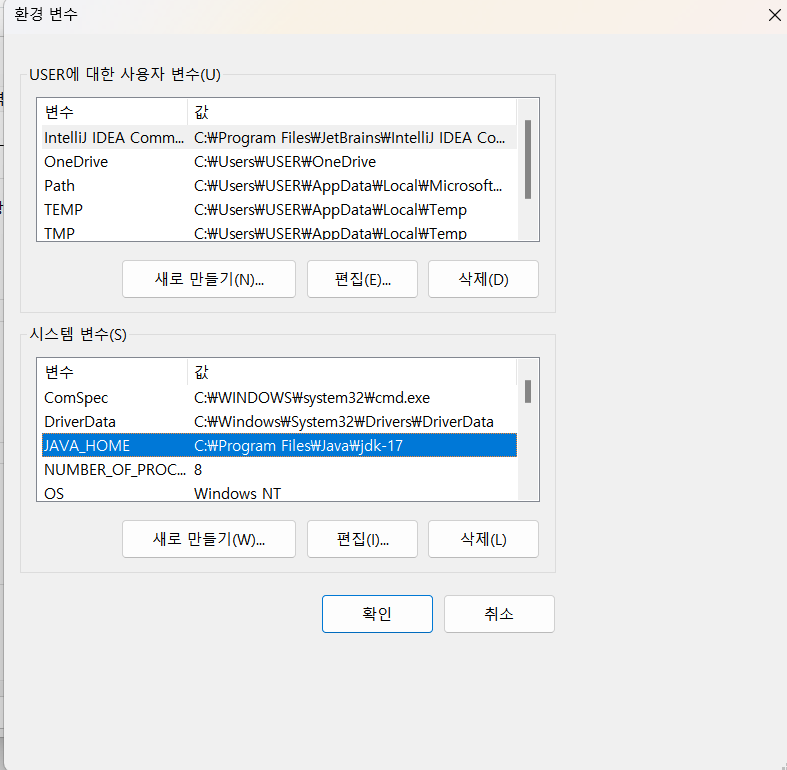Click 새로 만들기(N)... for user variables
The width and height of the screenshot is (787, 770).
pos(209,279)
